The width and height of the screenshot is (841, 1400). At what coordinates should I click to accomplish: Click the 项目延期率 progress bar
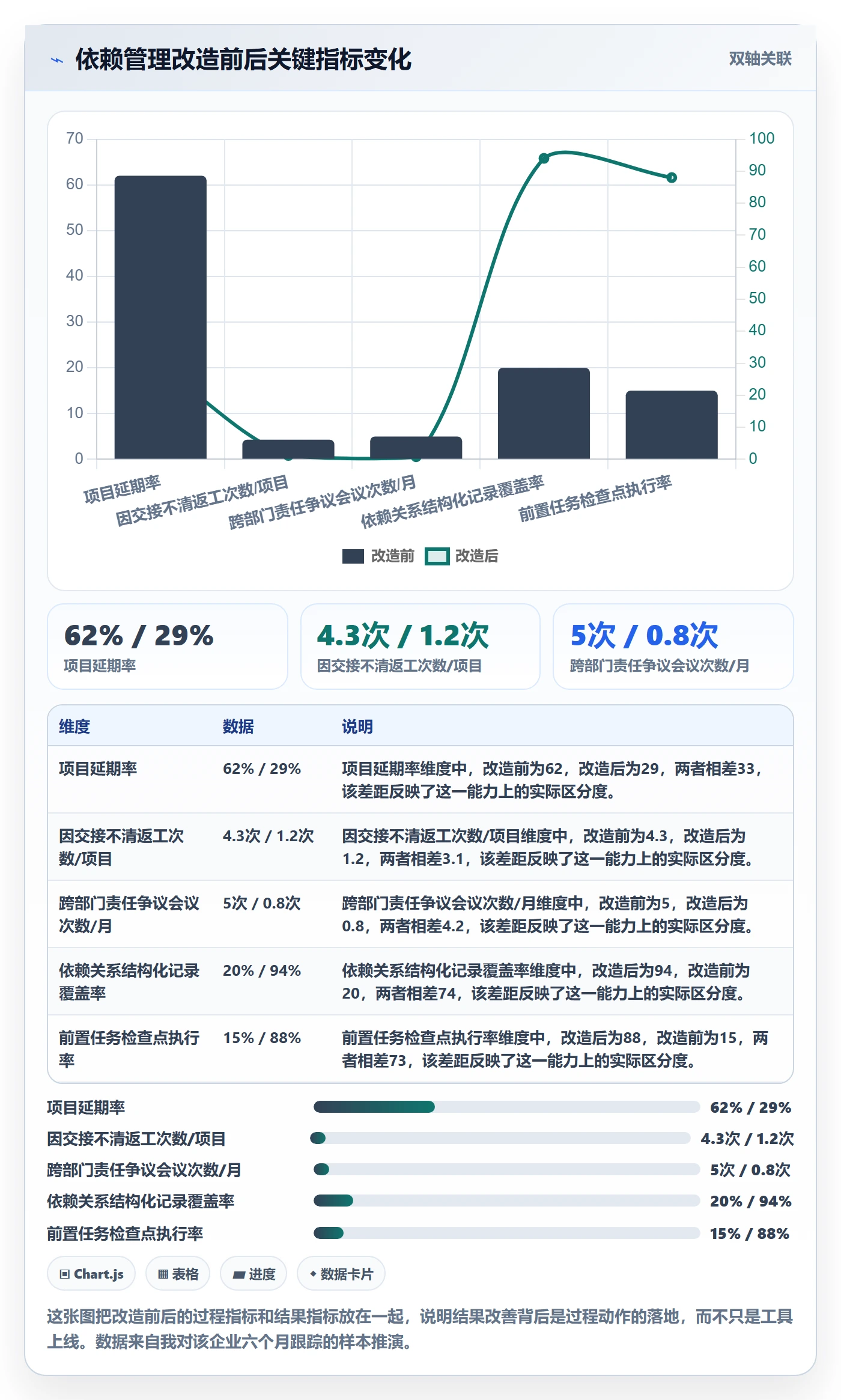(x=507, y=1107)
